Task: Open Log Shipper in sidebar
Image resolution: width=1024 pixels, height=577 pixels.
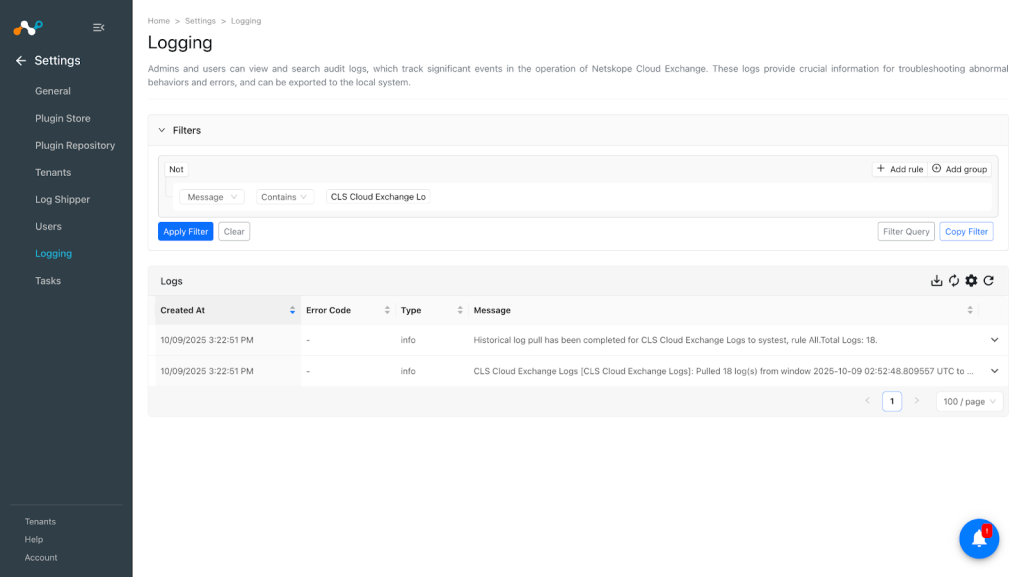Action: (63, 200)
